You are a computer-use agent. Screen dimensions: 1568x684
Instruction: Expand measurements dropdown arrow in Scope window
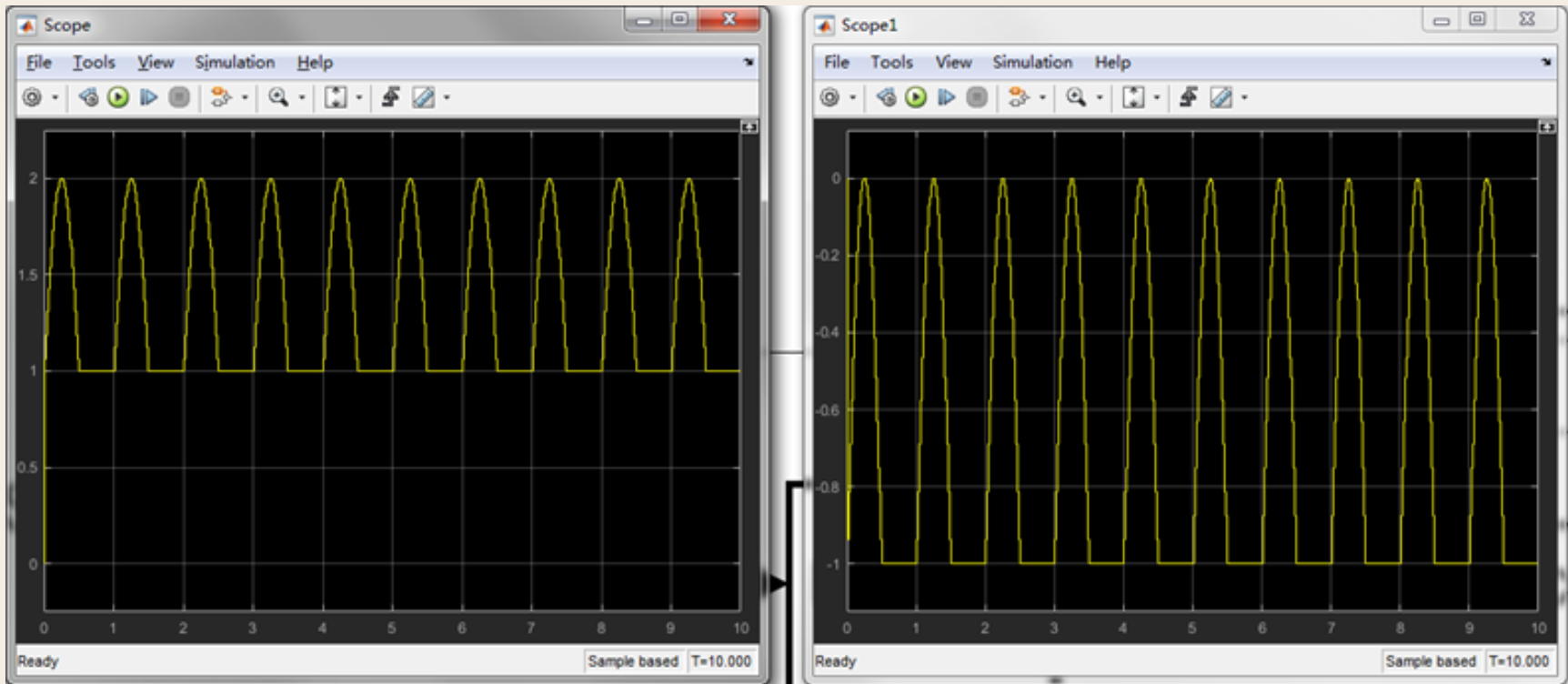[x=447, y=97]
